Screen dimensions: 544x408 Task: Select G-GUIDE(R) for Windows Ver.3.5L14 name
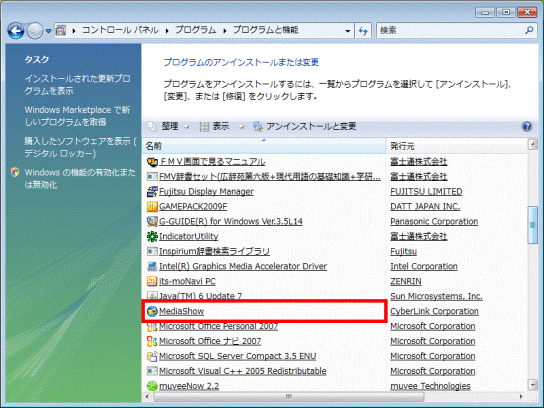tap(231, 221)
